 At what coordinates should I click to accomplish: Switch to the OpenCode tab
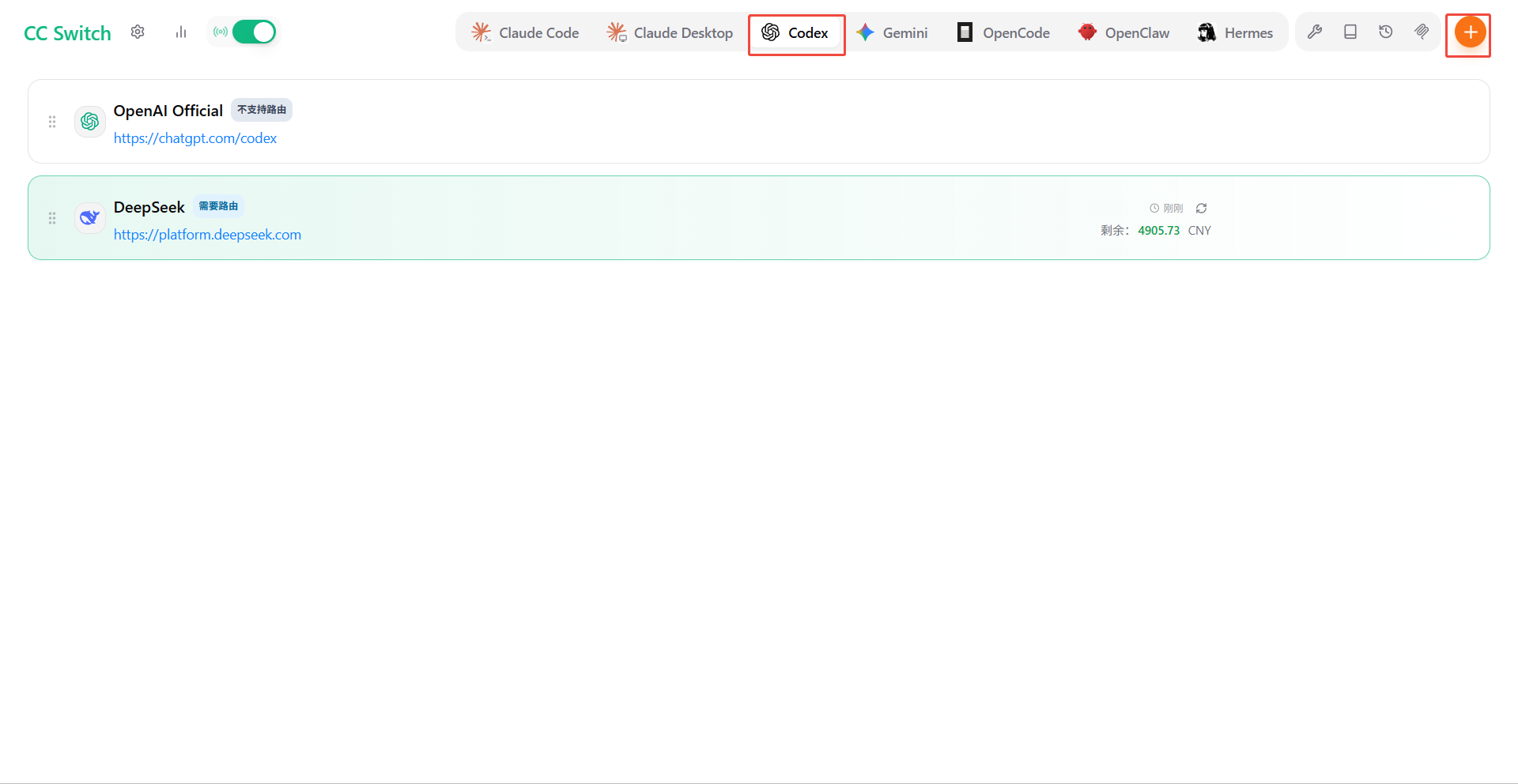1003,32
